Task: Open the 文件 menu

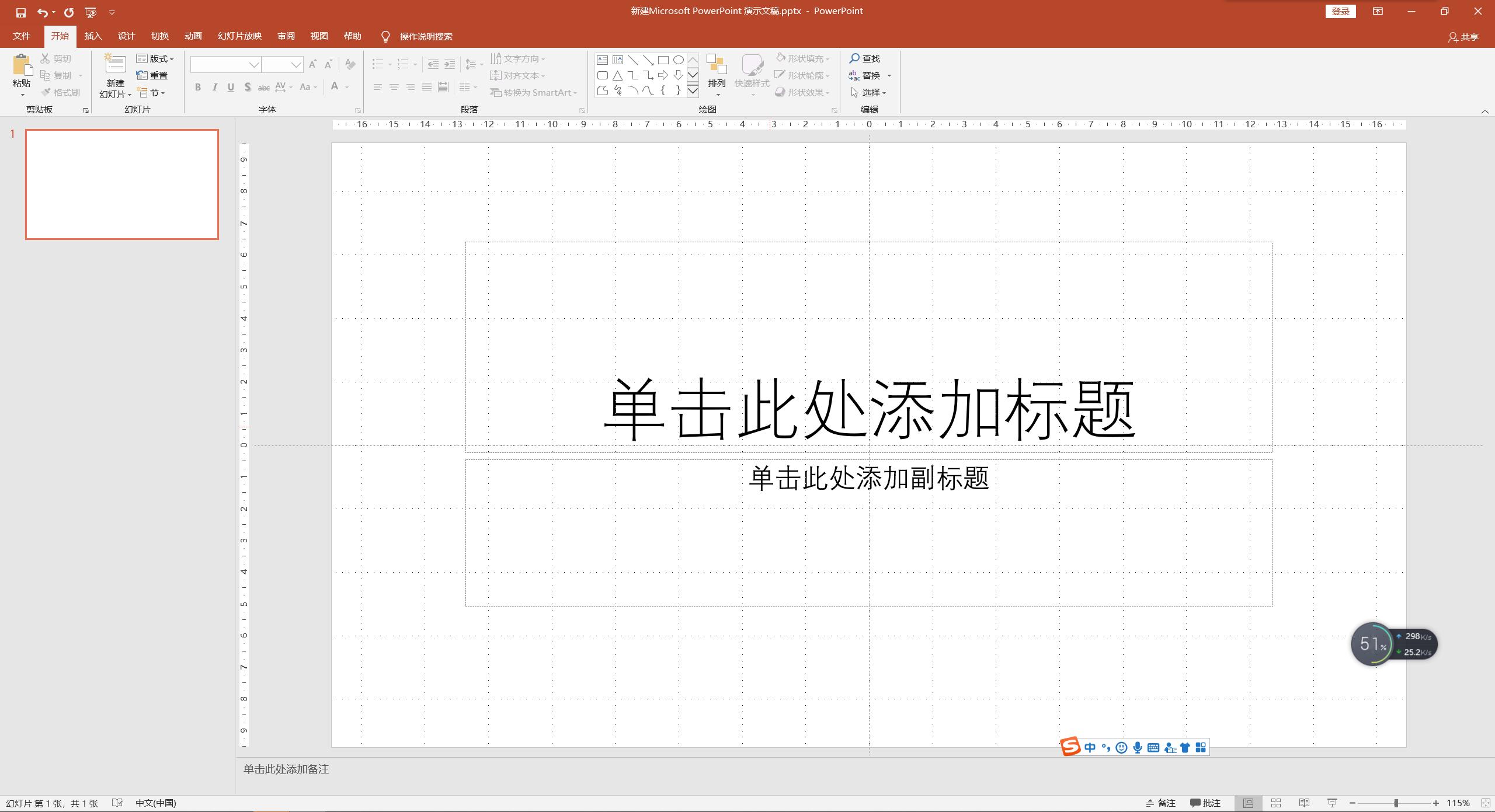Action: tap(22, 36)
